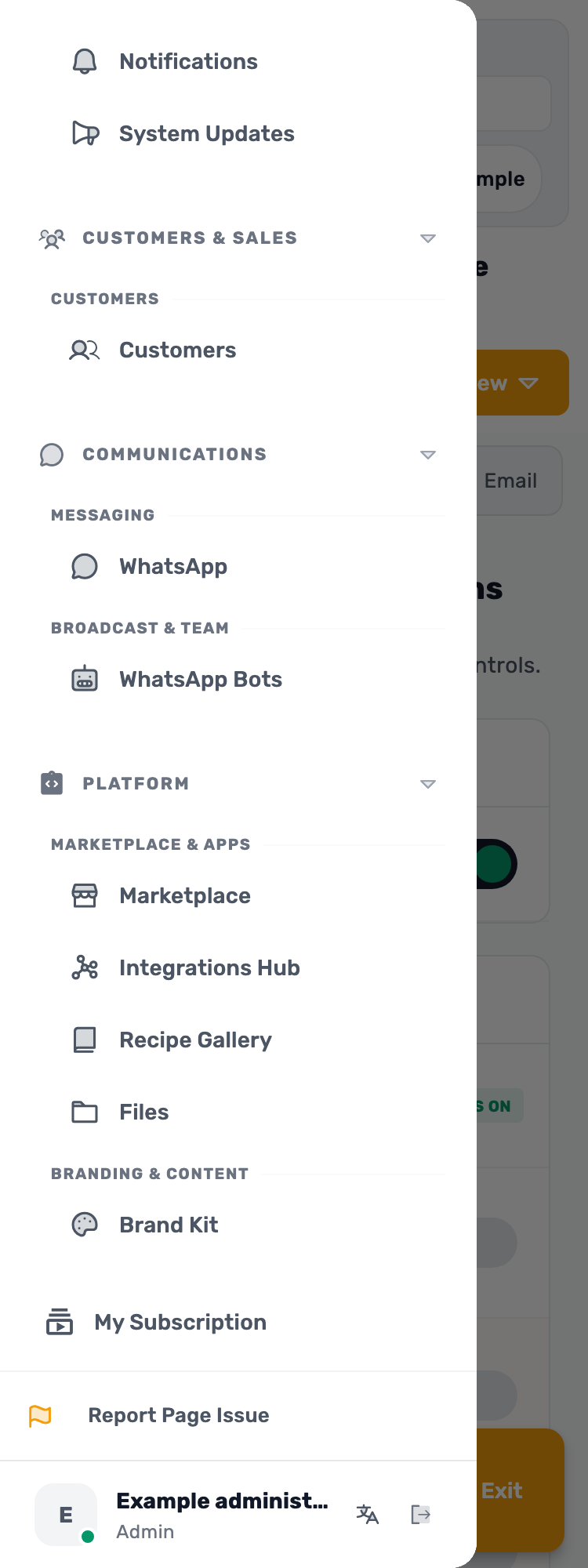
Task: Toggle the green switch behind the sidebar
Action: pos(495,864)
